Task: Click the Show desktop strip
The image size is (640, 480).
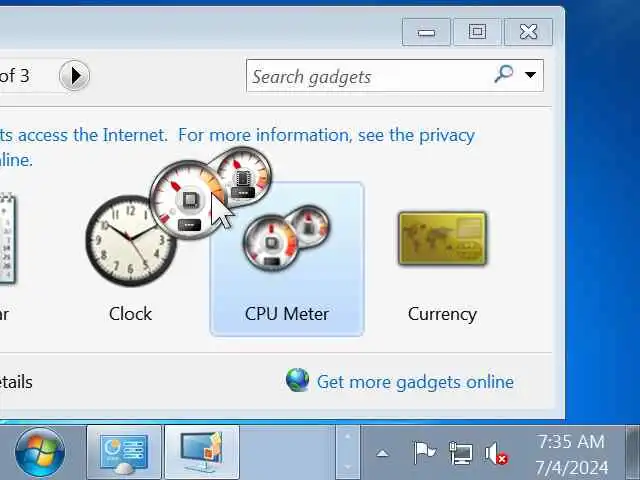Action: pos(633,452)
